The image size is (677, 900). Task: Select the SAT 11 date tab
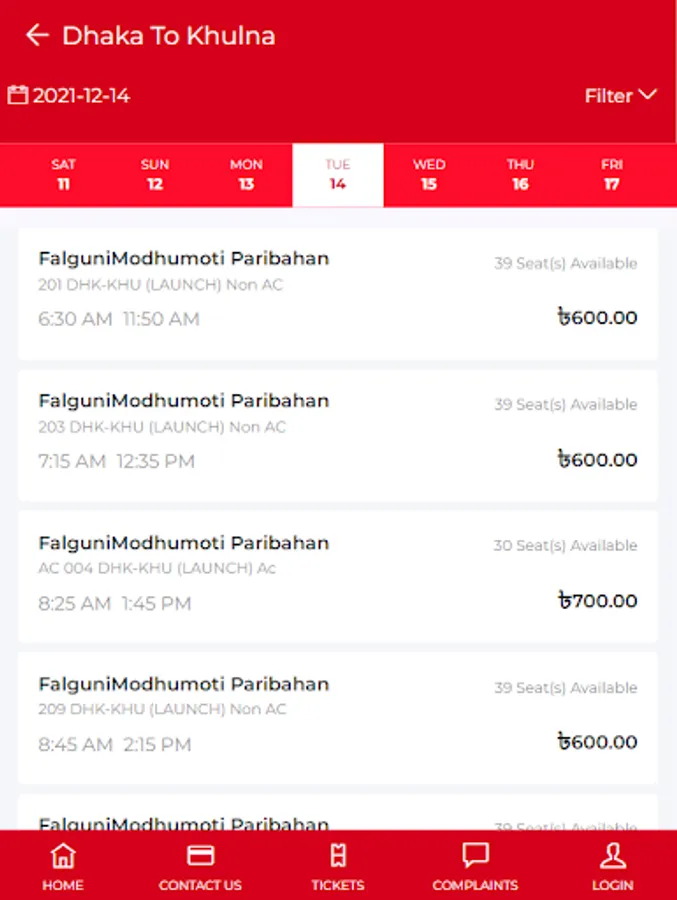pos(63,174)
